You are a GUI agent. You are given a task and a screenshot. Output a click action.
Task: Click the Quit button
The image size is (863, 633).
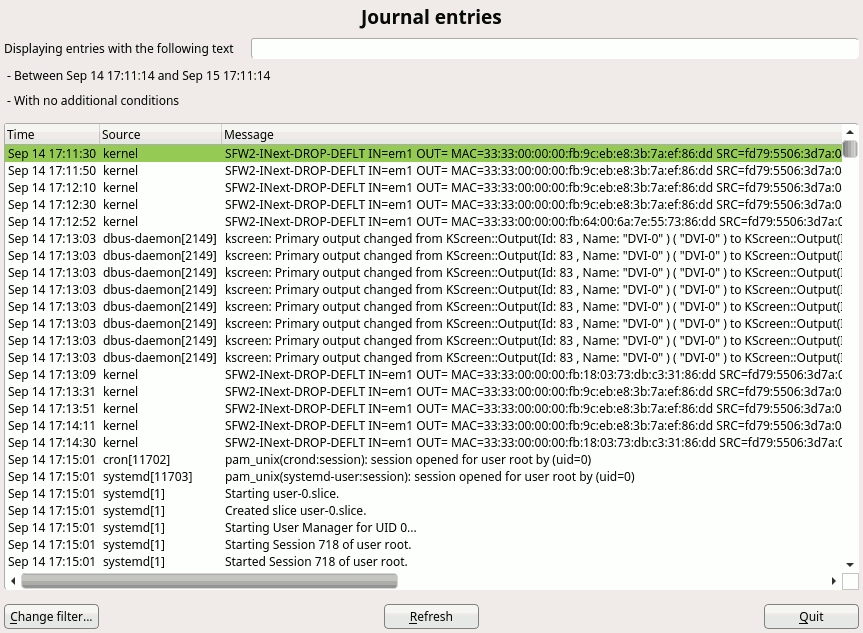click(811, 616)
